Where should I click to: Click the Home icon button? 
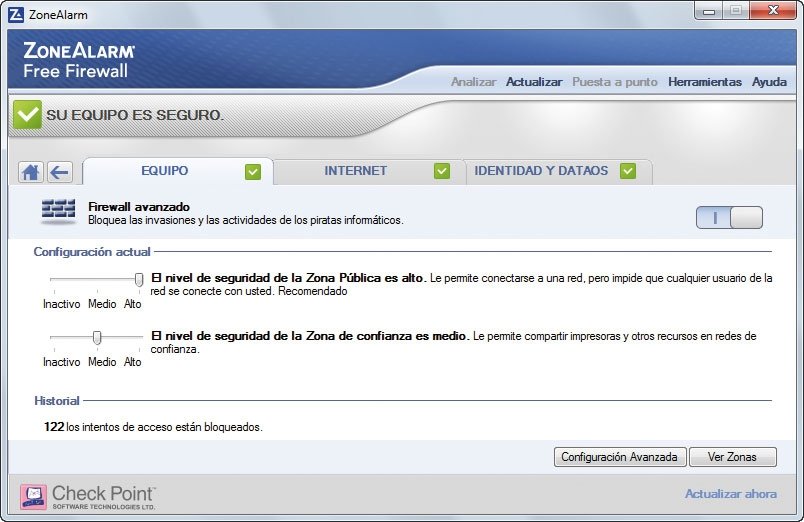31,172
